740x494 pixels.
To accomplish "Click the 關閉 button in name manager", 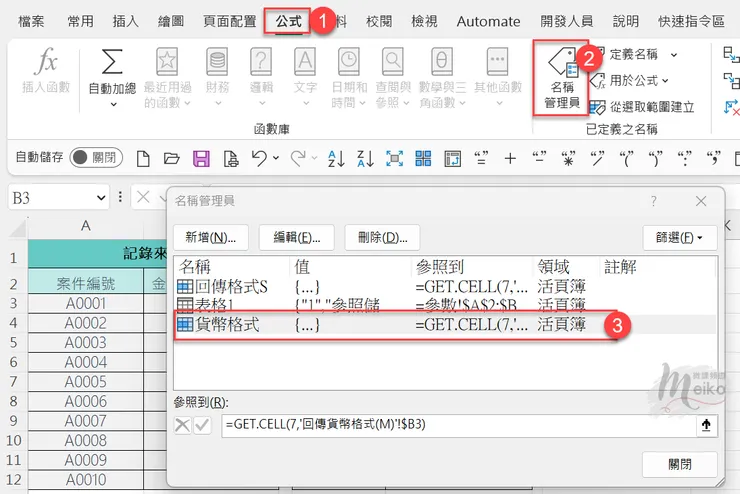I will tap(680, 464).
